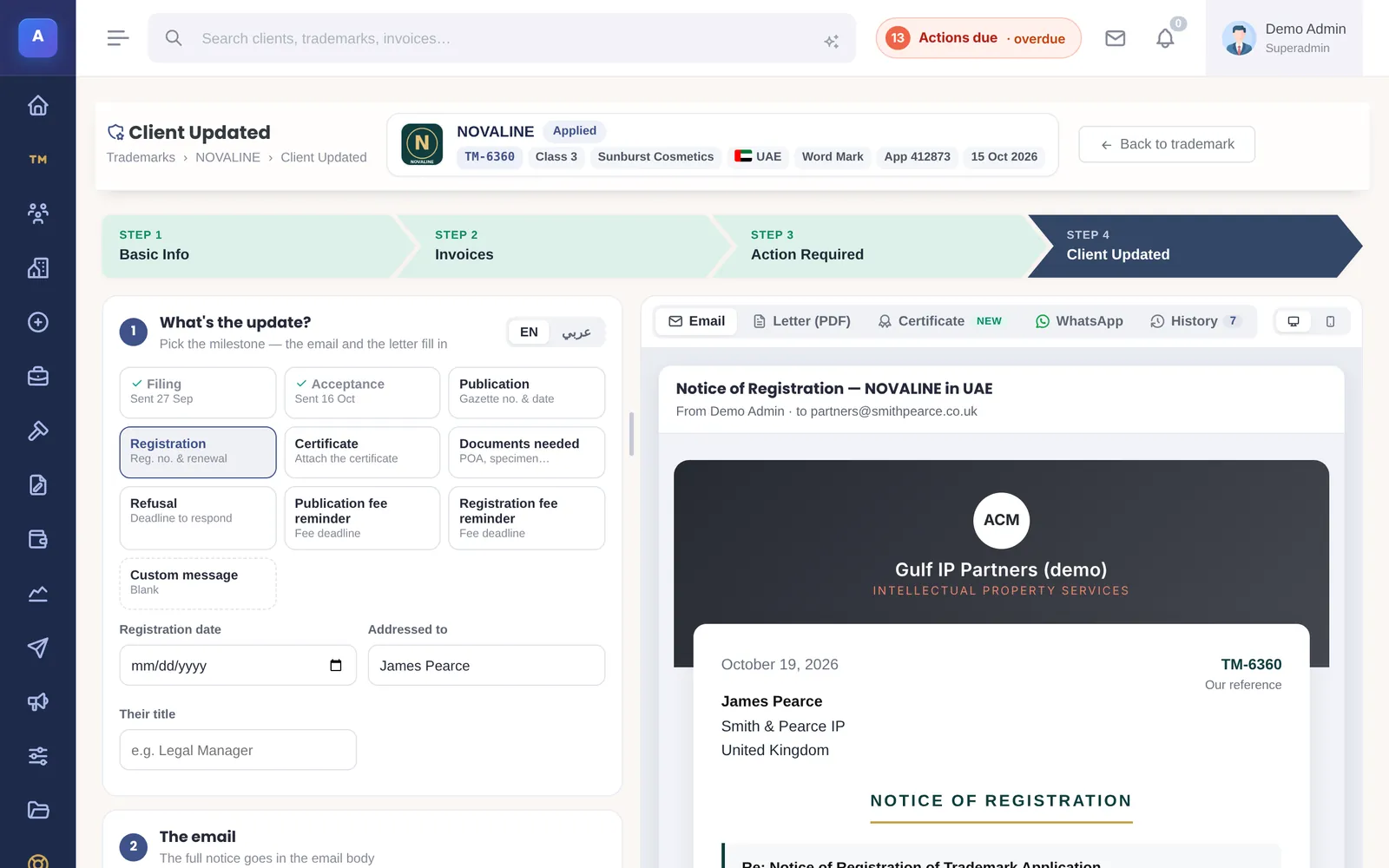Toggle the hamburger menu icon
The image size is (1389, 868).
coord(118,38)
